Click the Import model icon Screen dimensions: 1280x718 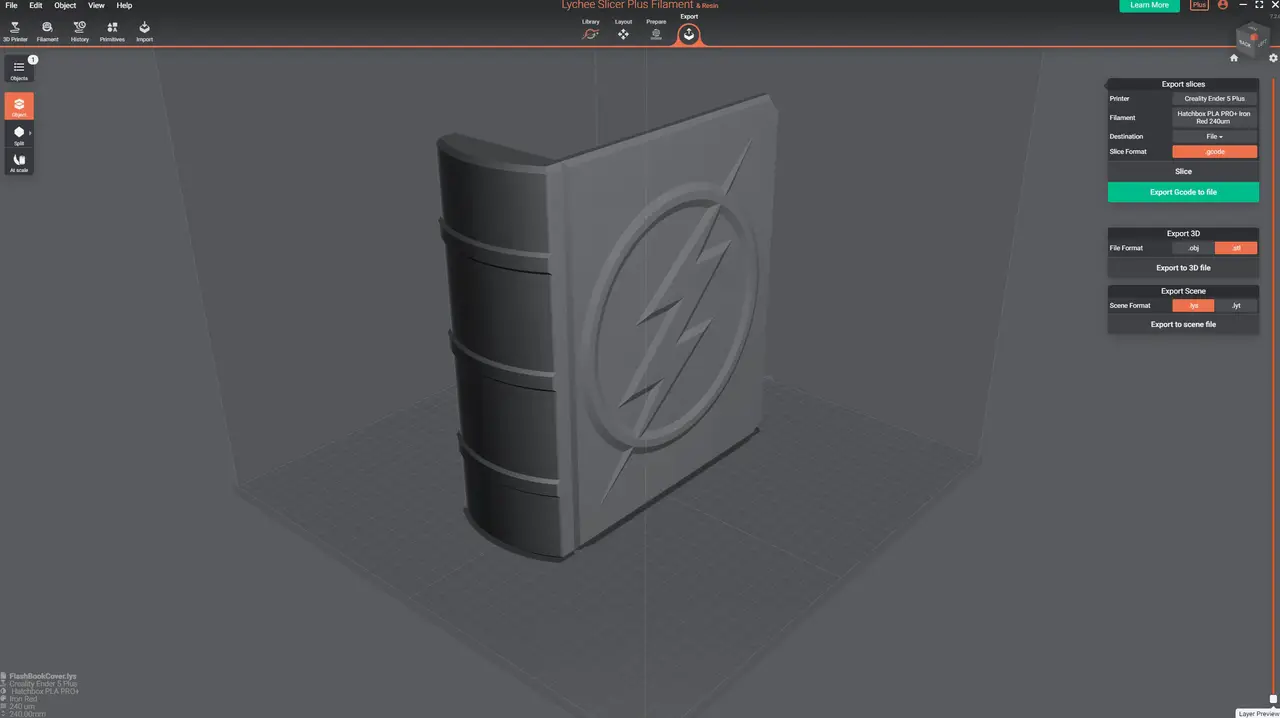click(x=144, y=31)
